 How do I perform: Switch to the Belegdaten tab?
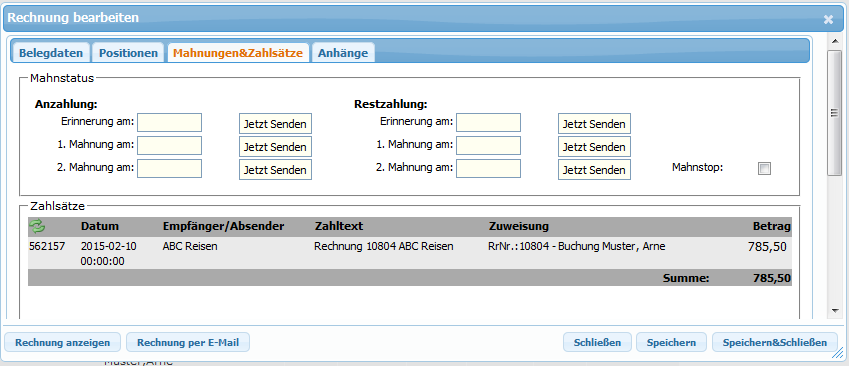[x=51, y=53]
